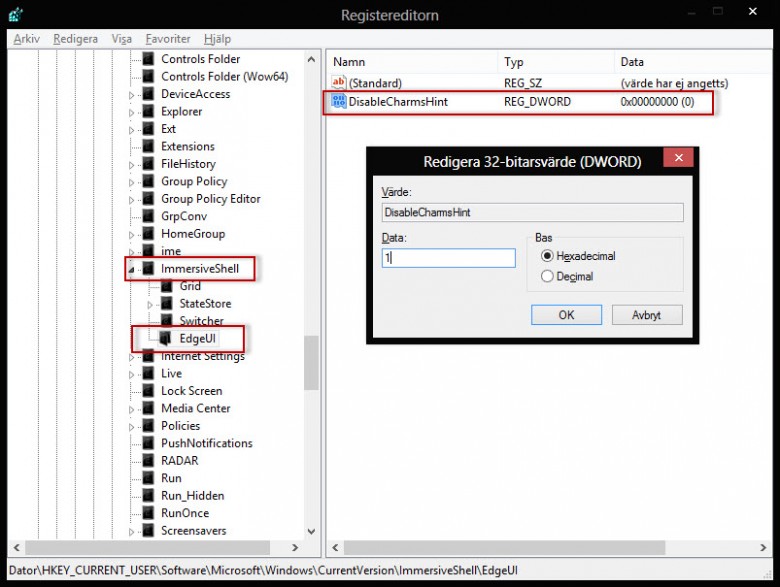This screenshot has width=780, height=587.
Task: Collapse the ImmersiveShell key
Action: 131,270
